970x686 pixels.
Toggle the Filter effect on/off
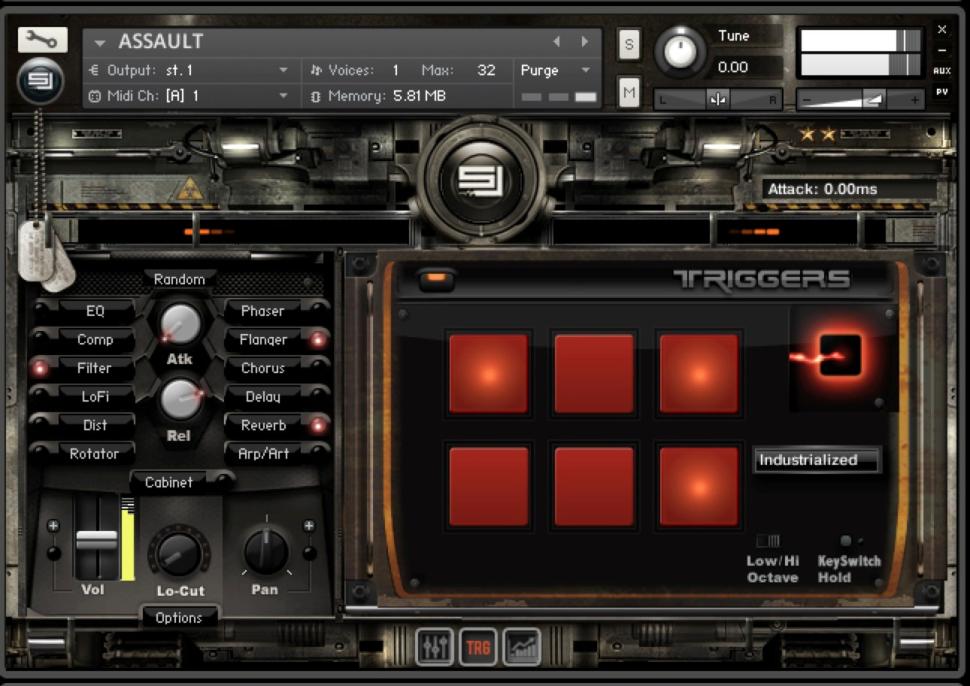coord(41,368)
